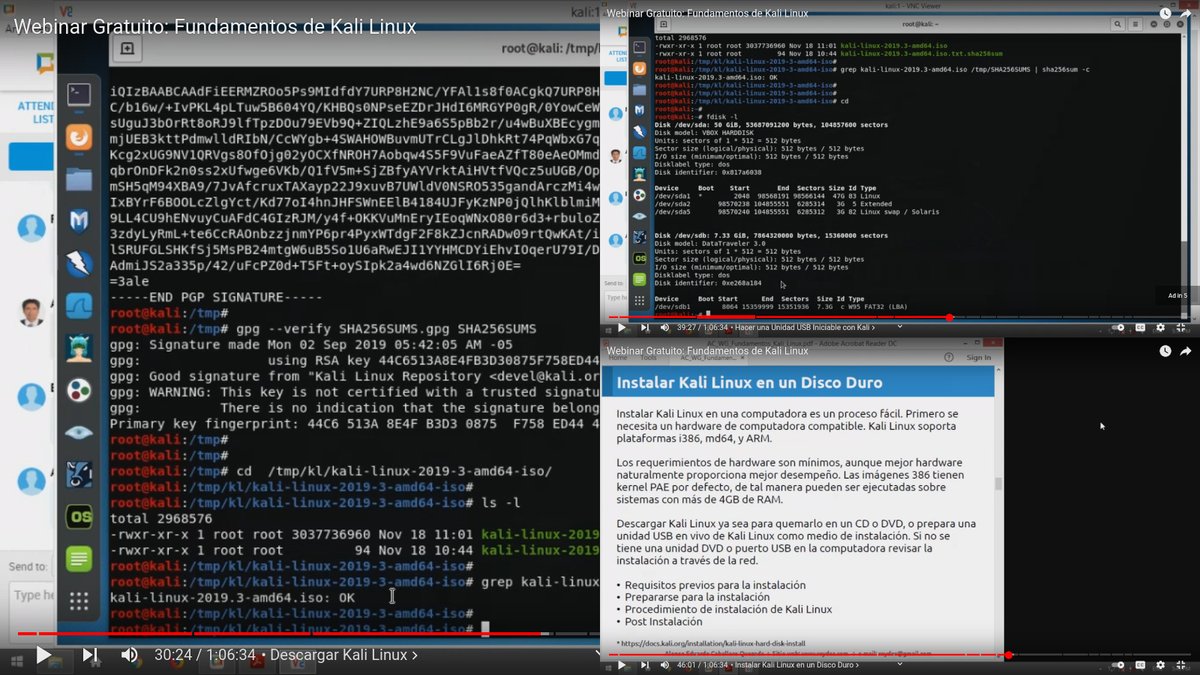Open the multicolored ball dock icon in the left video

(x=79, y=390)
